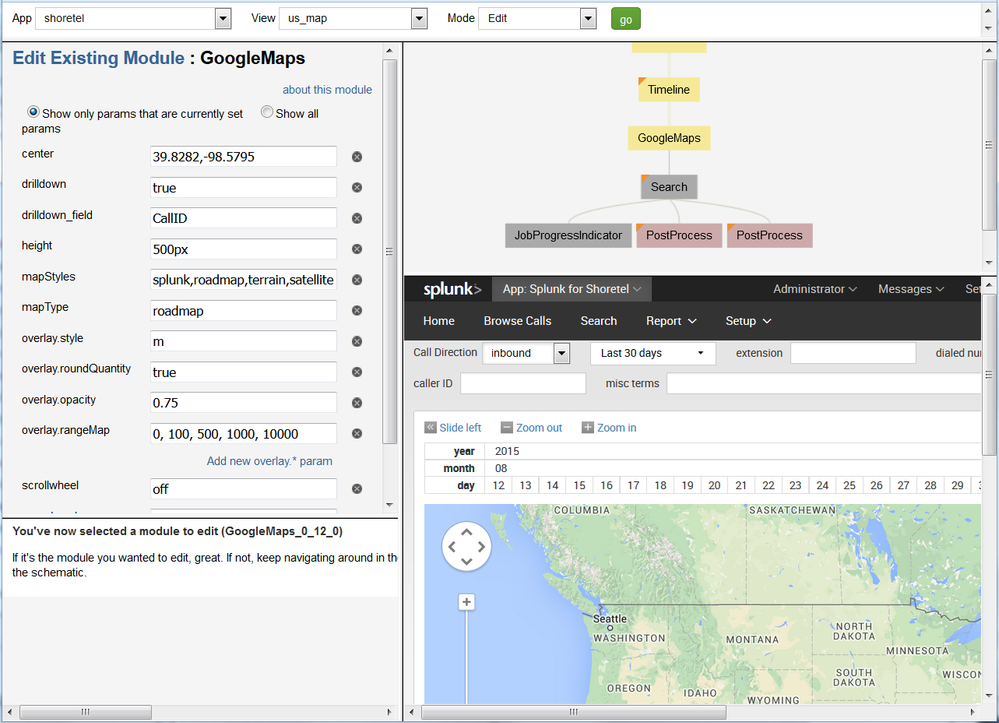
Task: Click the extension input field
Action: (853, 353)
